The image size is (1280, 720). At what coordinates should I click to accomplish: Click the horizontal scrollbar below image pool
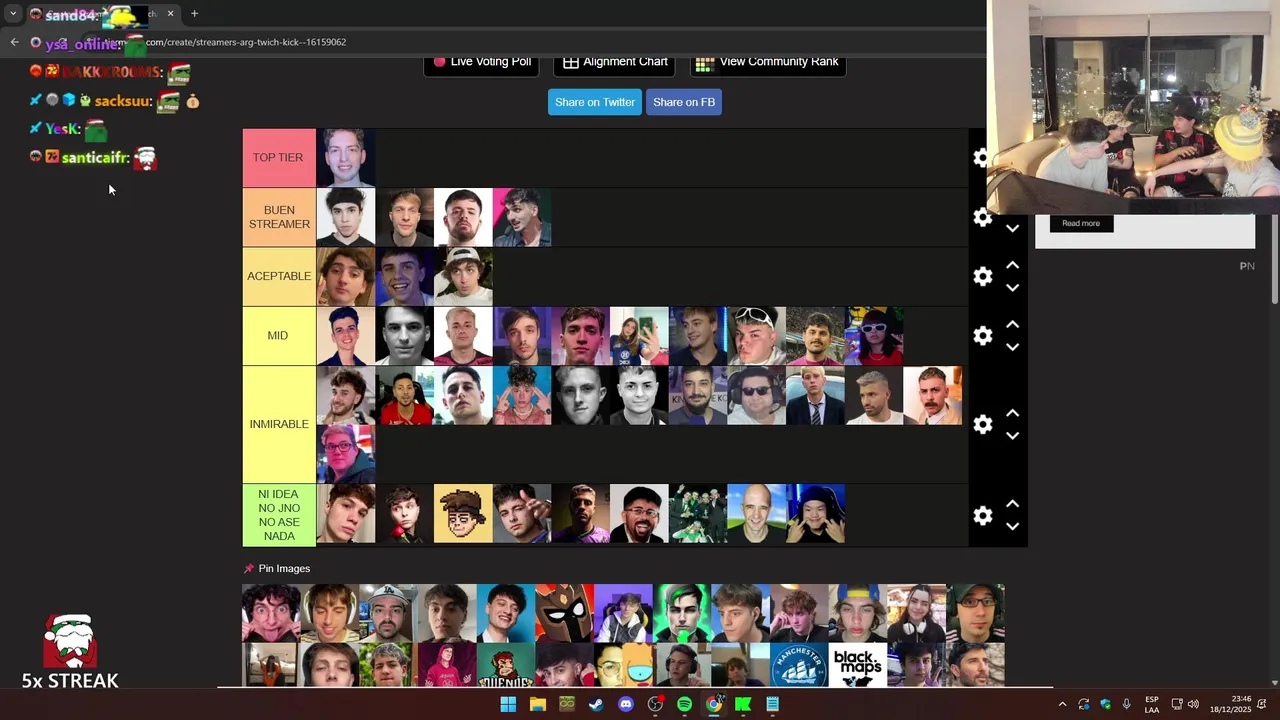635,687
